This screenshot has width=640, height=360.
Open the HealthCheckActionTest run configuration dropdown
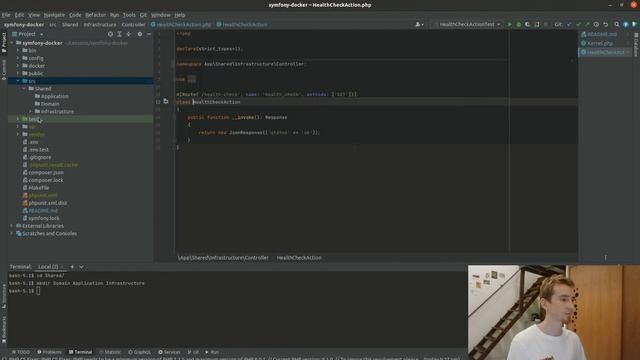468,24
